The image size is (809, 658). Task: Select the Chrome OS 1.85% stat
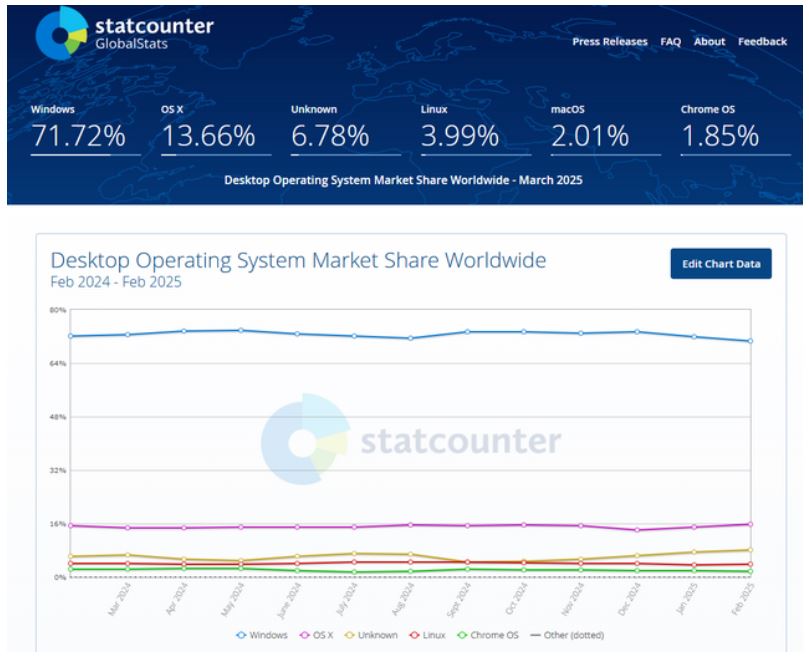pos(719,137)
